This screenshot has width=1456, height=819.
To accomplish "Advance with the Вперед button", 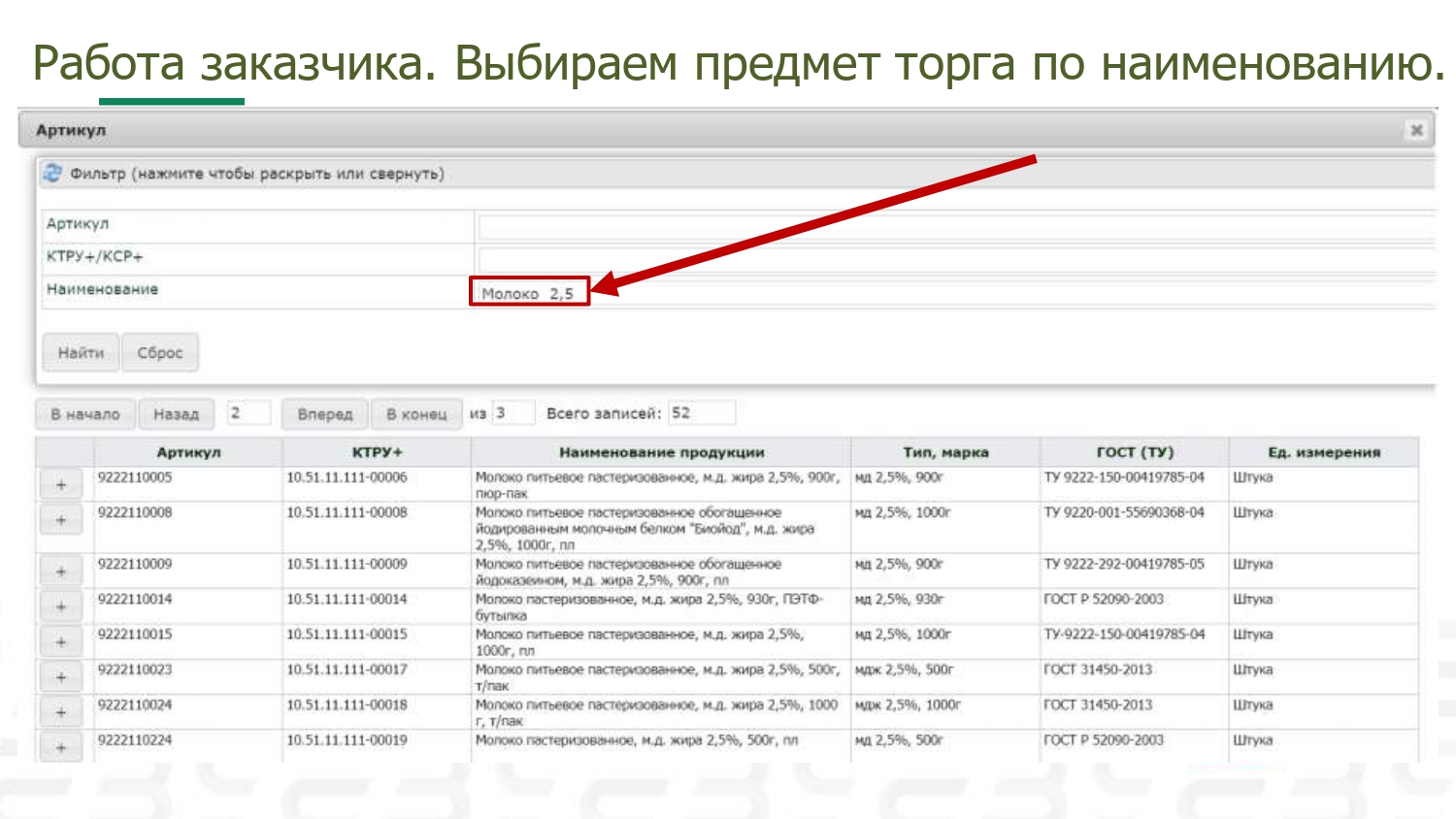I will point(325,414).
